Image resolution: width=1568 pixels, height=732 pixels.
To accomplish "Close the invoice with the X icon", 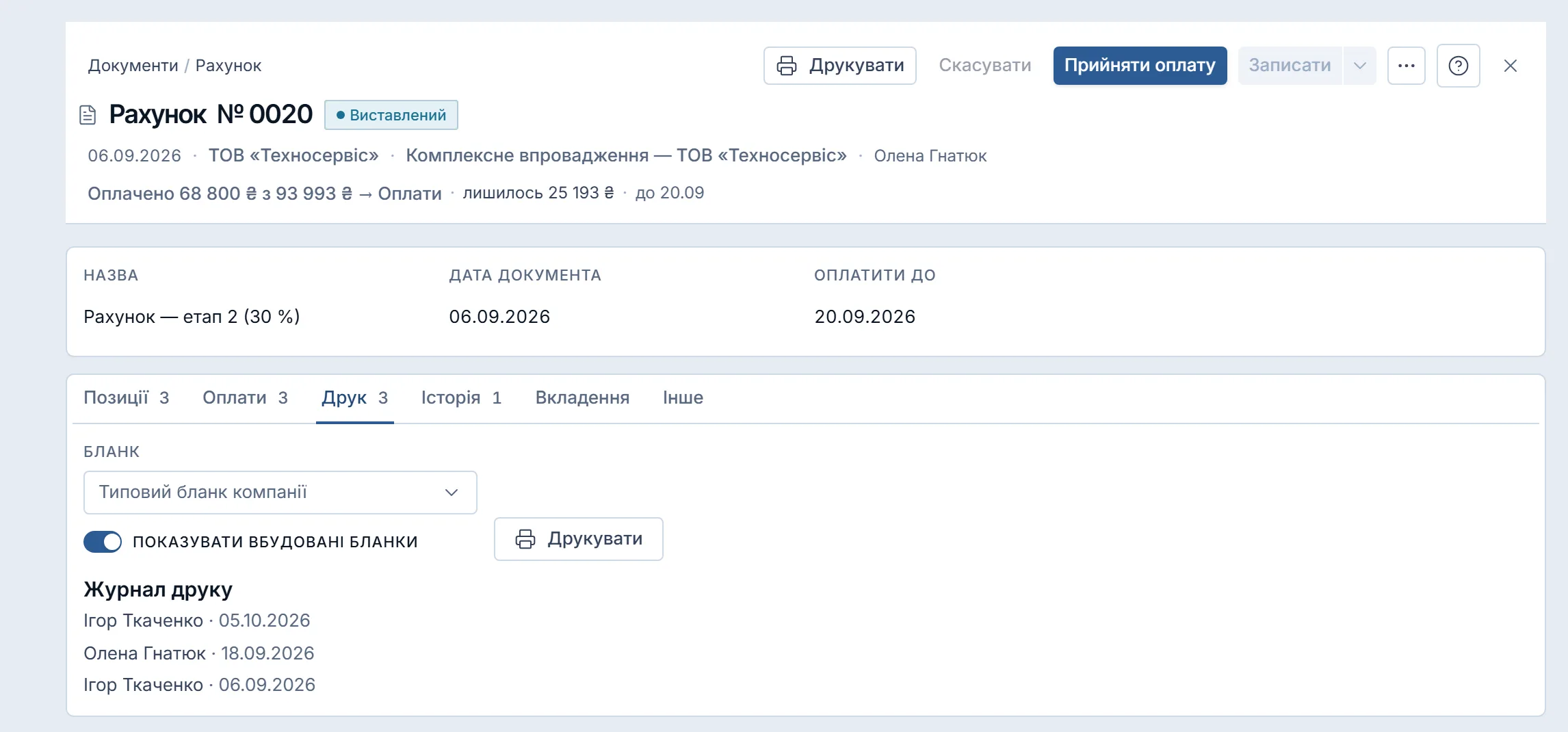I will coord(1511,66).
